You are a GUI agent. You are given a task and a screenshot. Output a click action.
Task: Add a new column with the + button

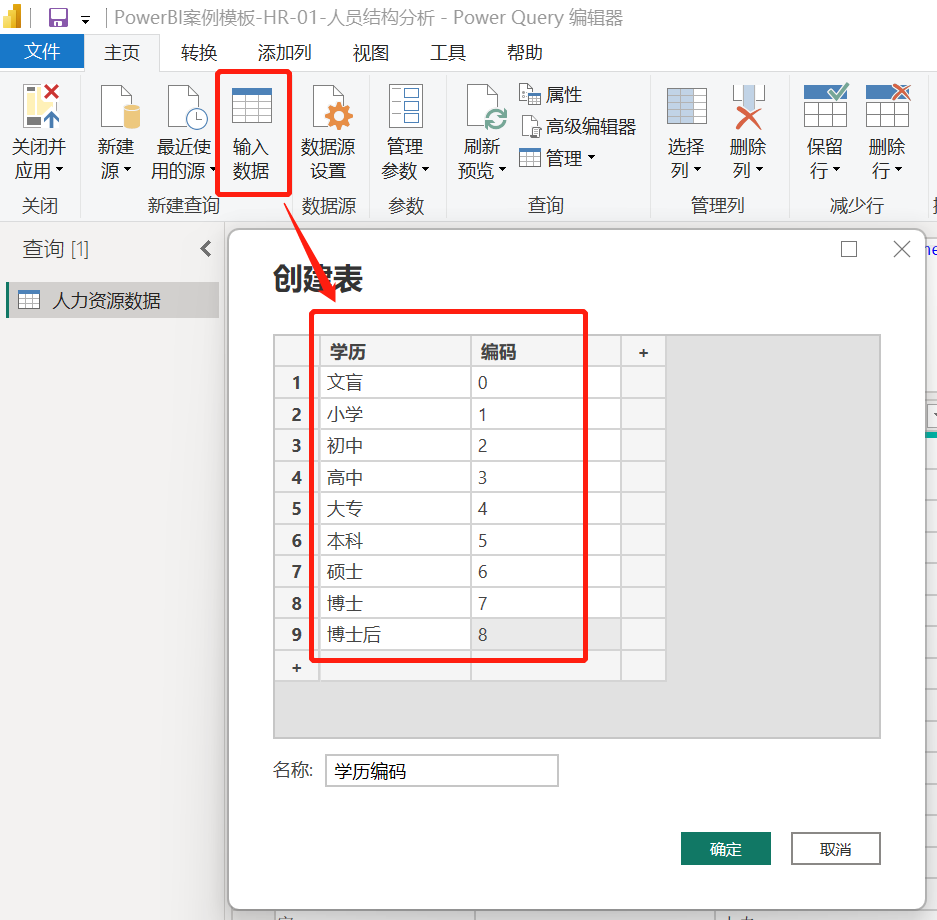644,352
